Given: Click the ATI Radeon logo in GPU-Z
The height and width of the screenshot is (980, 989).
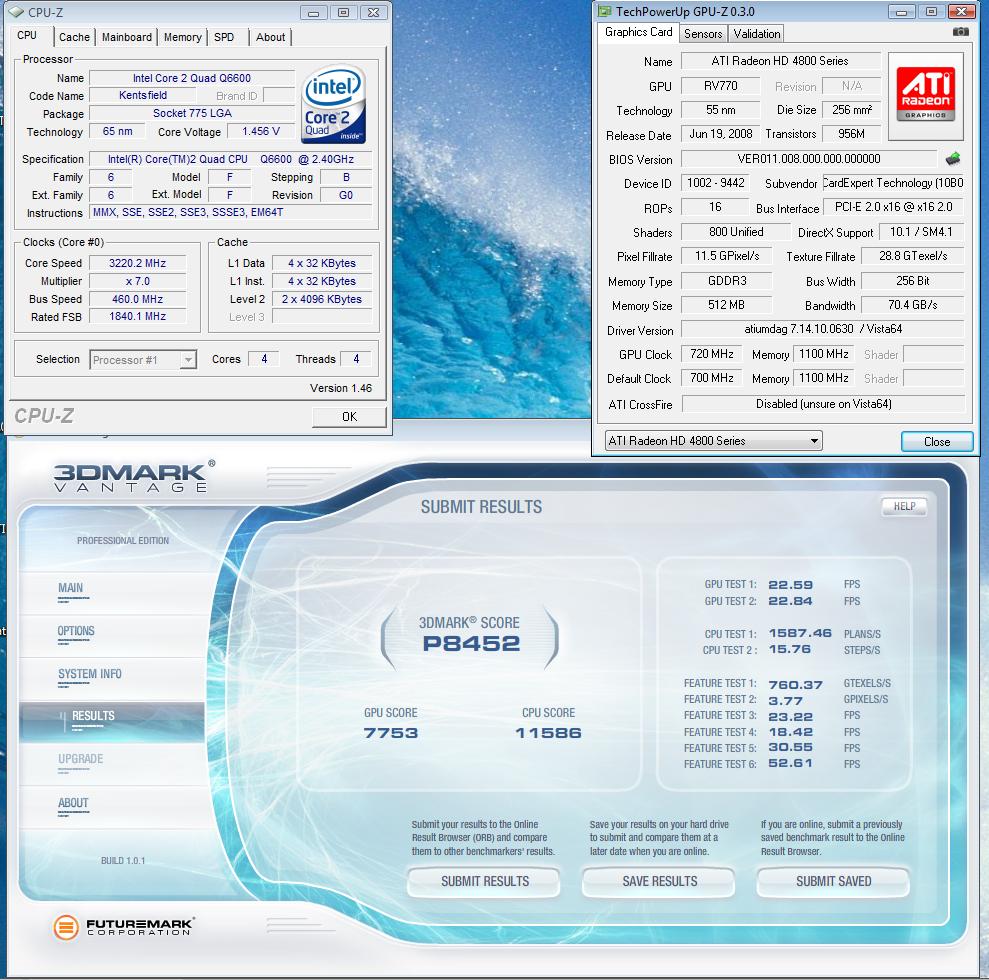Looking at the screenshot, I should [925, 95].
